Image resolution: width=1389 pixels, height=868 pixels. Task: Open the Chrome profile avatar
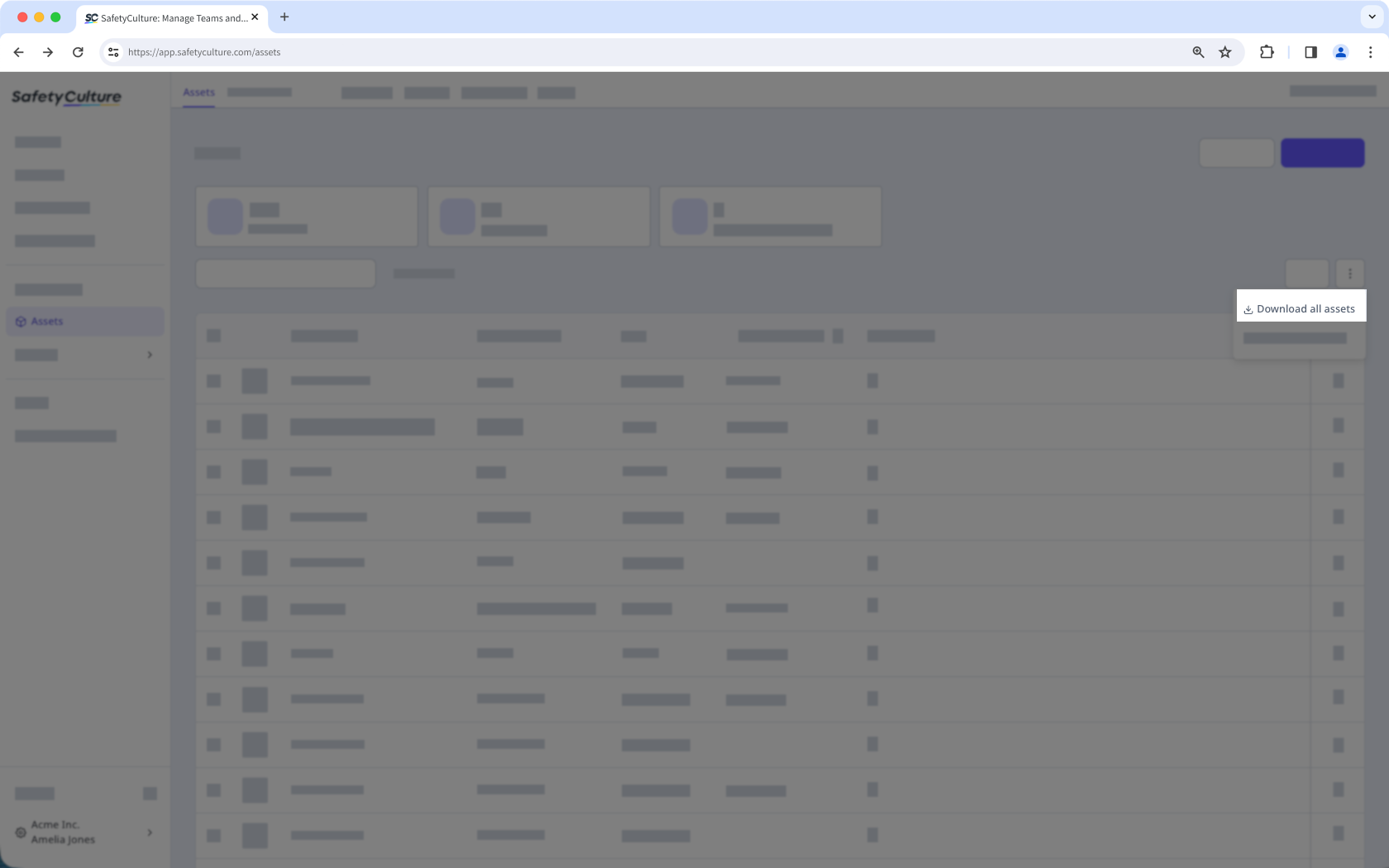coord(1340,52)
